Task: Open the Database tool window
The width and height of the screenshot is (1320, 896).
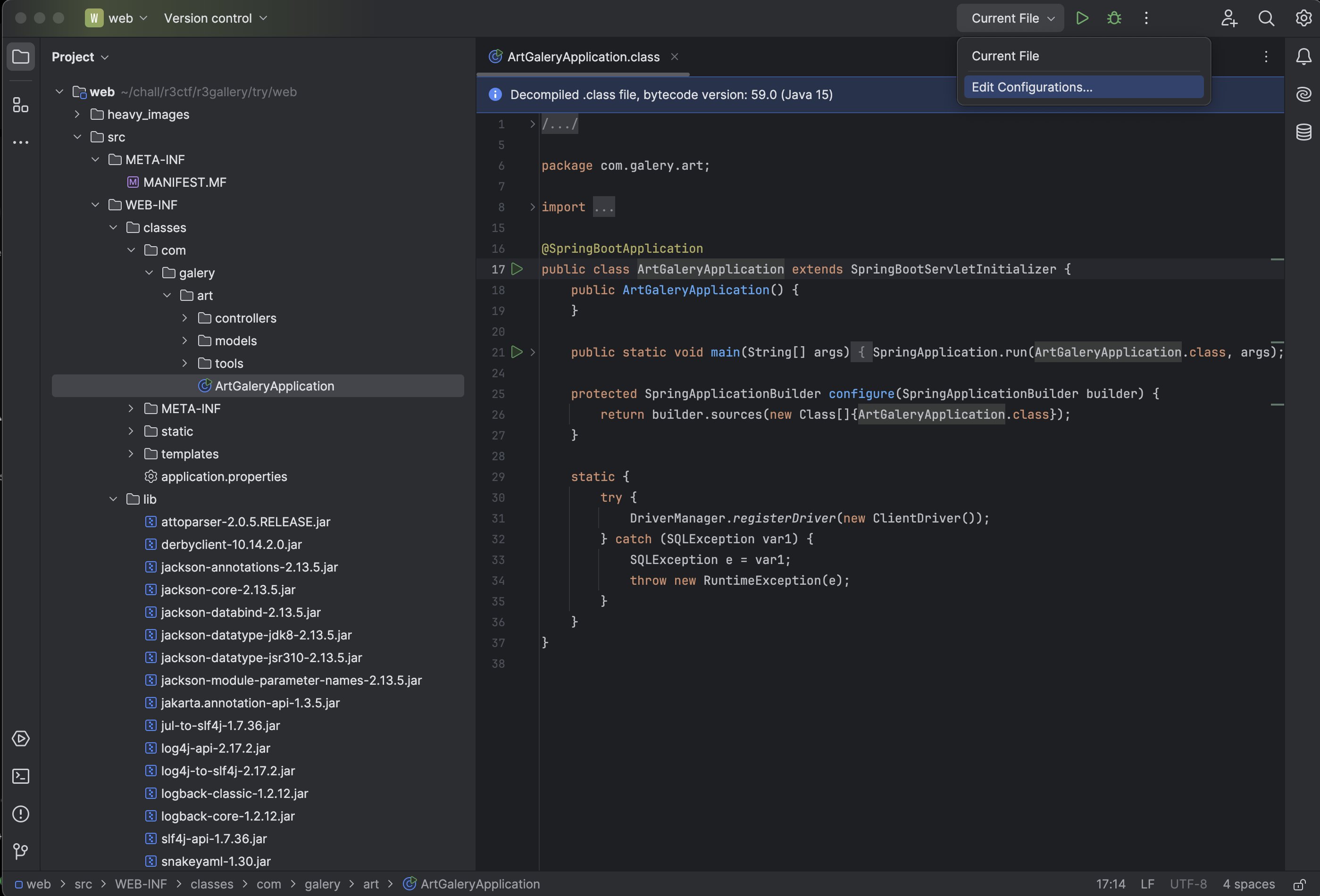Action: (x=1303, y=132)
